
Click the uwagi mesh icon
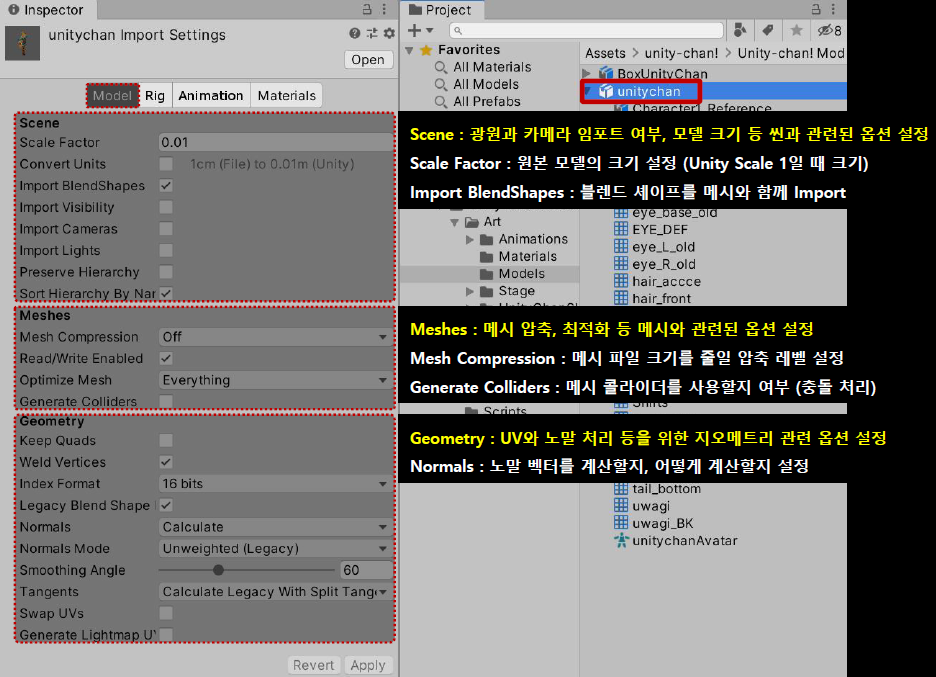[621, 506]
